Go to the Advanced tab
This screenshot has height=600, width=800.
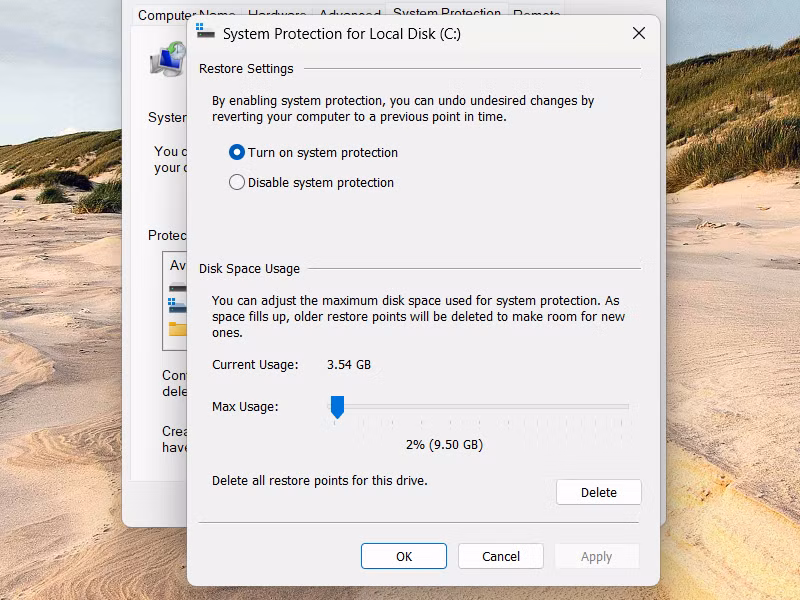click(x=349, y=16)
